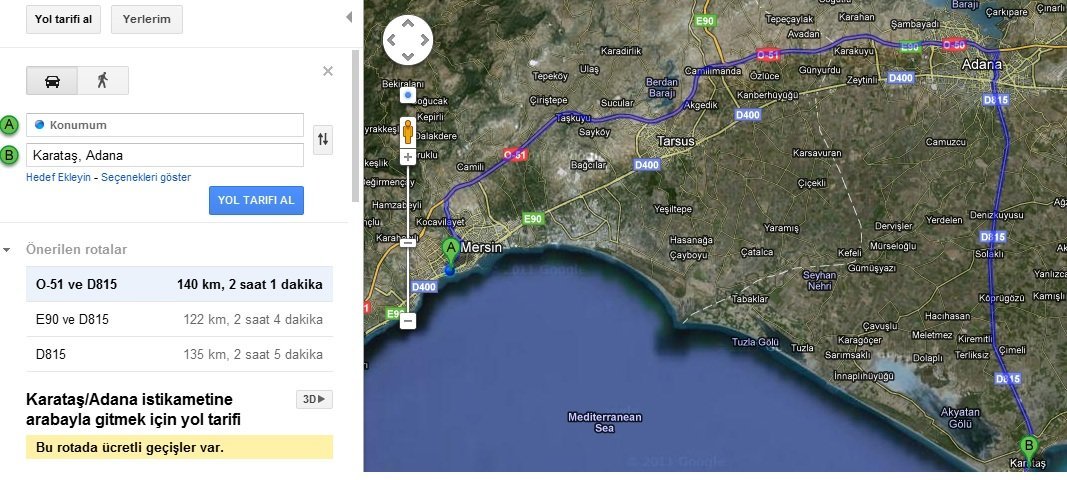Click the green B waypoint icon in panel
The height and width of the screenshot is (480, 1067).
[x=9, y=155]
